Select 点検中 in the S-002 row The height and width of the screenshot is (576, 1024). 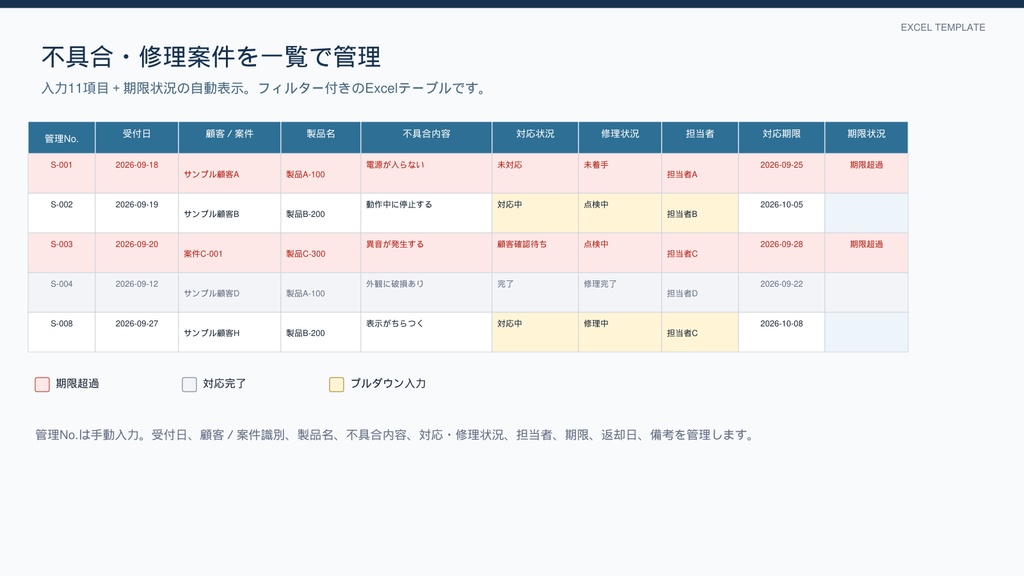click(620, 214)
